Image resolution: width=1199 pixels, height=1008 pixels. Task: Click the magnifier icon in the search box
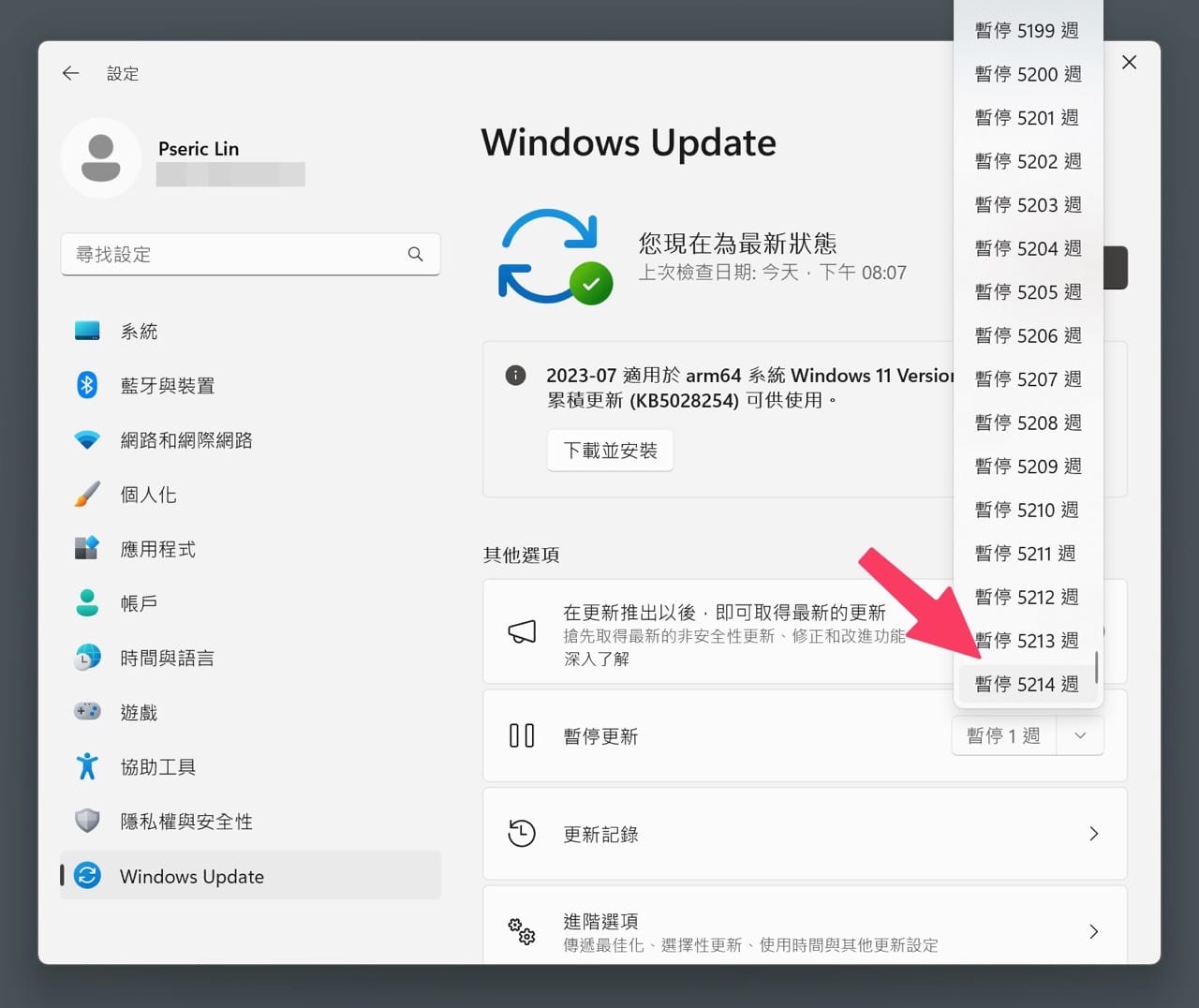(x=416, y=254)
